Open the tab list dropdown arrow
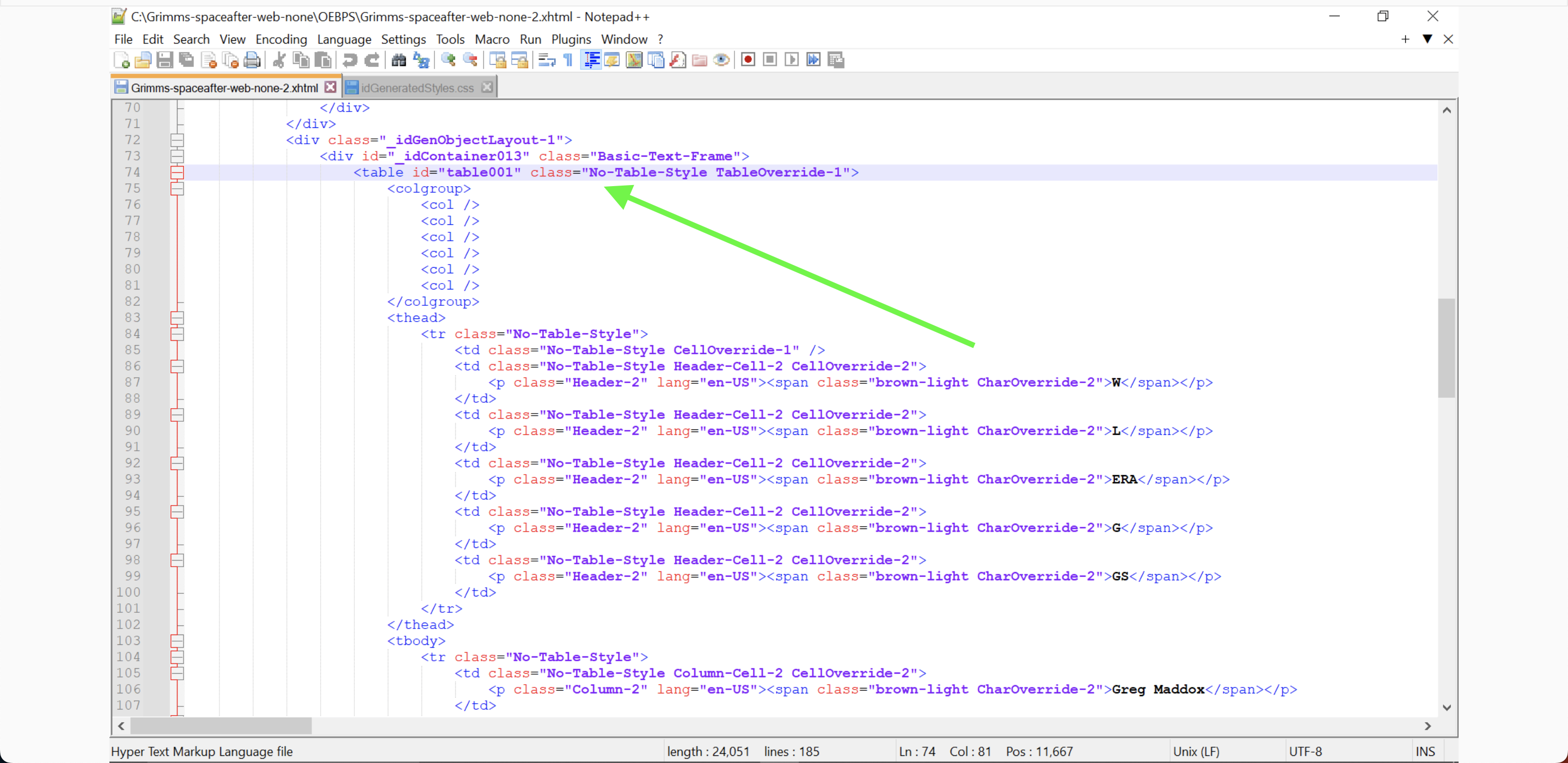 tap(1428, 39)
